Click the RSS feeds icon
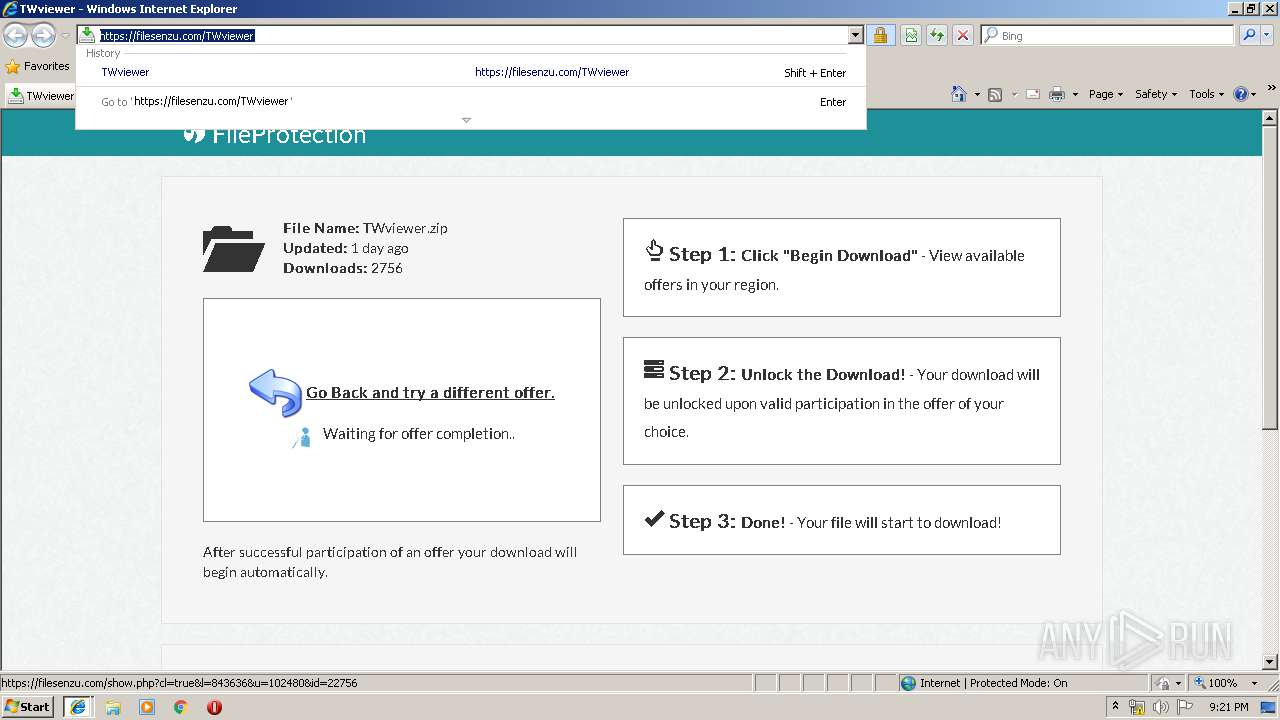This screenshot has width=1280, height=720. [x=995, y=94]
